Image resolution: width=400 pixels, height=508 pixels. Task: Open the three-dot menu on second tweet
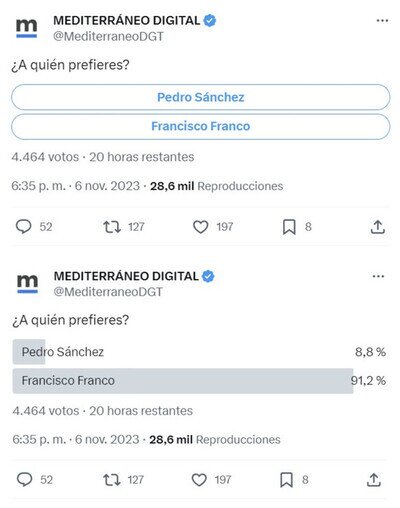coord(378,276)
